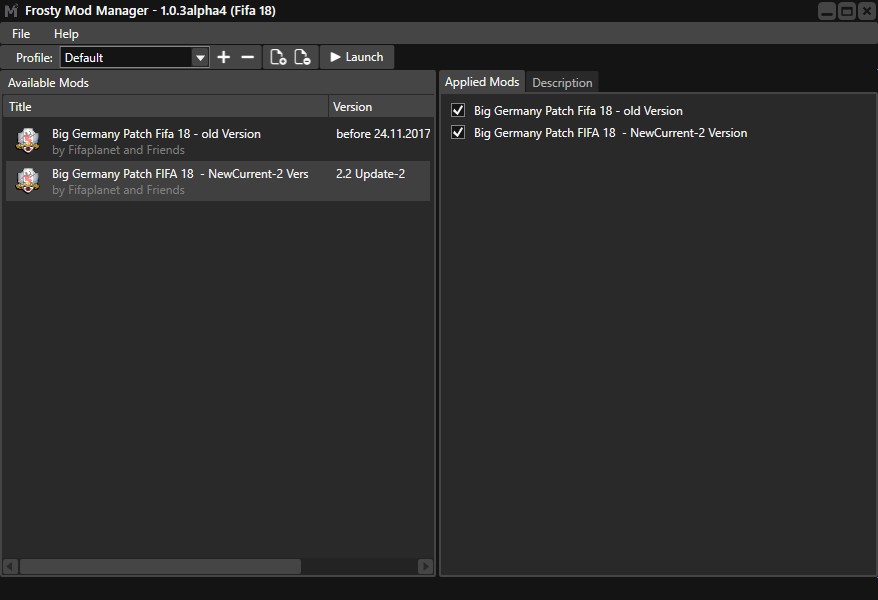Viewport: 878px width, 600px height.
Task: Click the 'before 24.11.2017' version cell
Action: [x=383, y=134]
